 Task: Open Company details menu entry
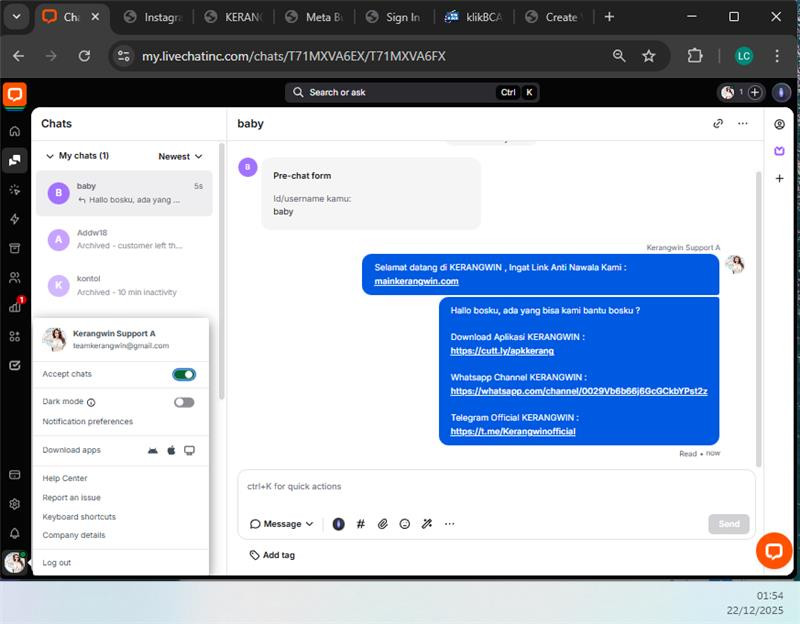[74, 535]
